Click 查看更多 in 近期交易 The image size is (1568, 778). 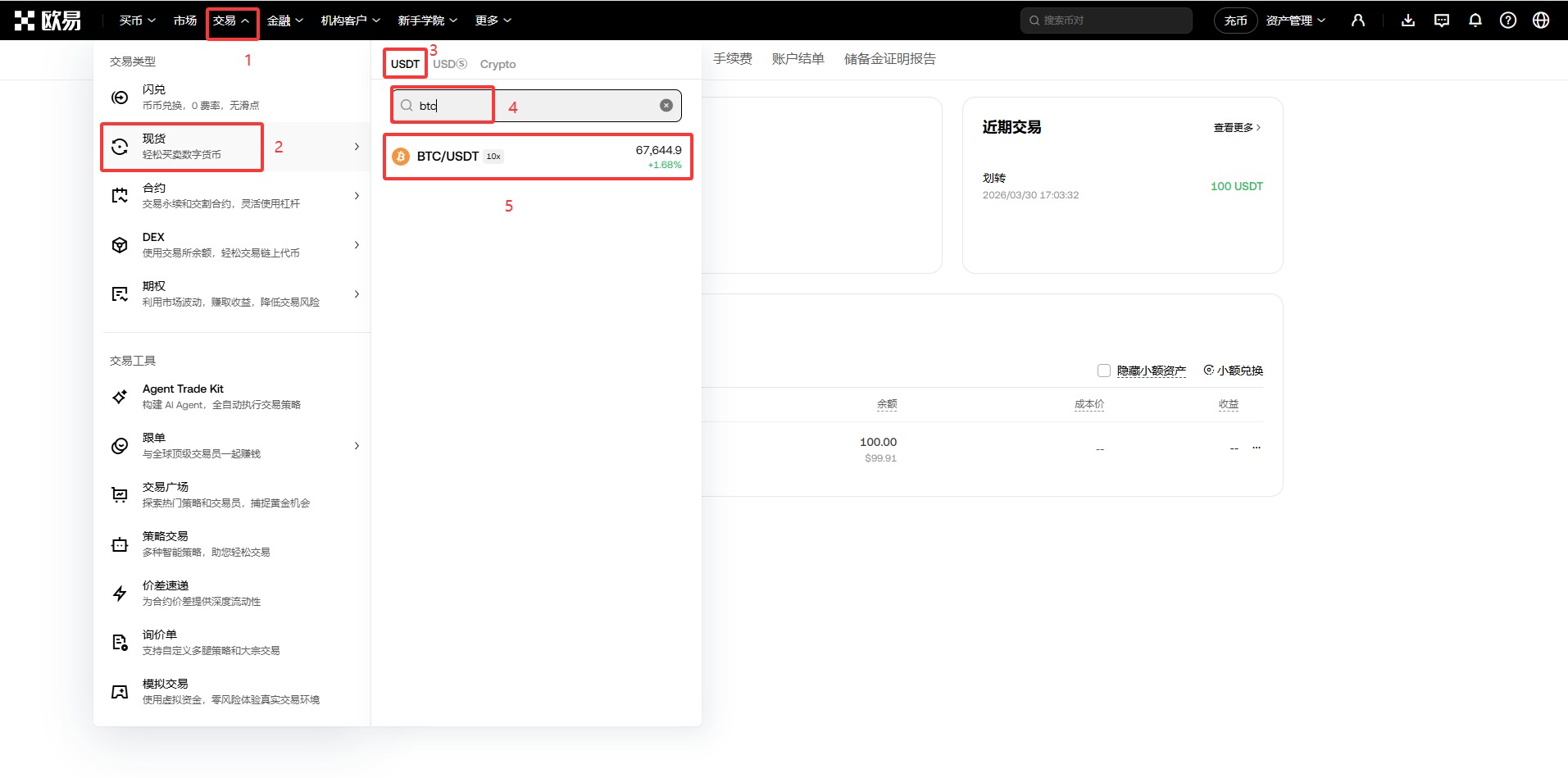1238,128
